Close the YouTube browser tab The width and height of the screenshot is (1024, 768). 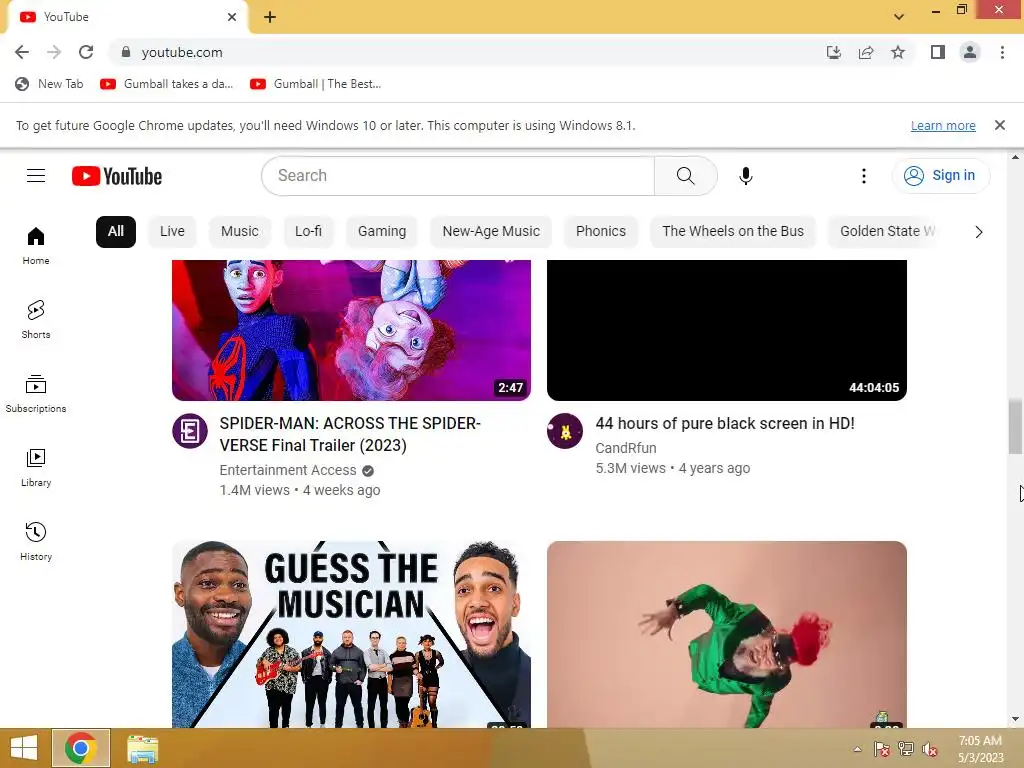pyautogui.click(x=232, y=17)
